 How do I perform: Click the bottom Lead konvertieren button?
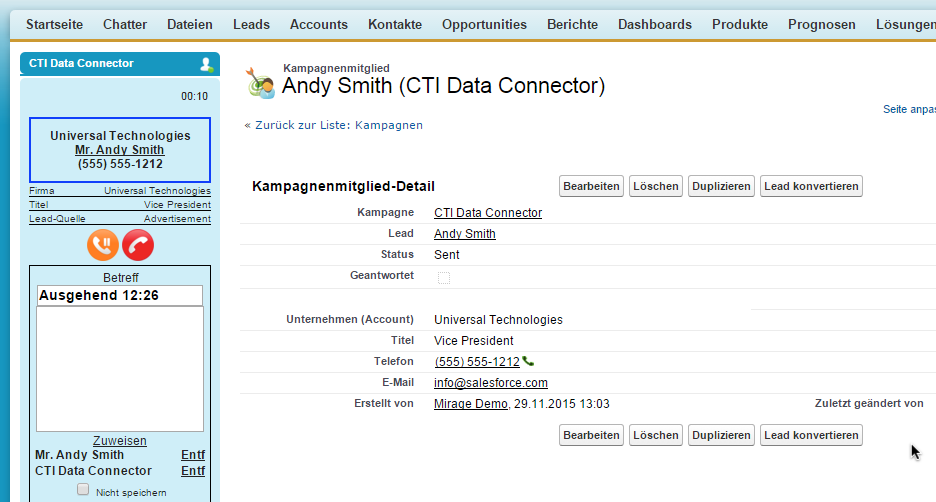click(x=811, y=435)
